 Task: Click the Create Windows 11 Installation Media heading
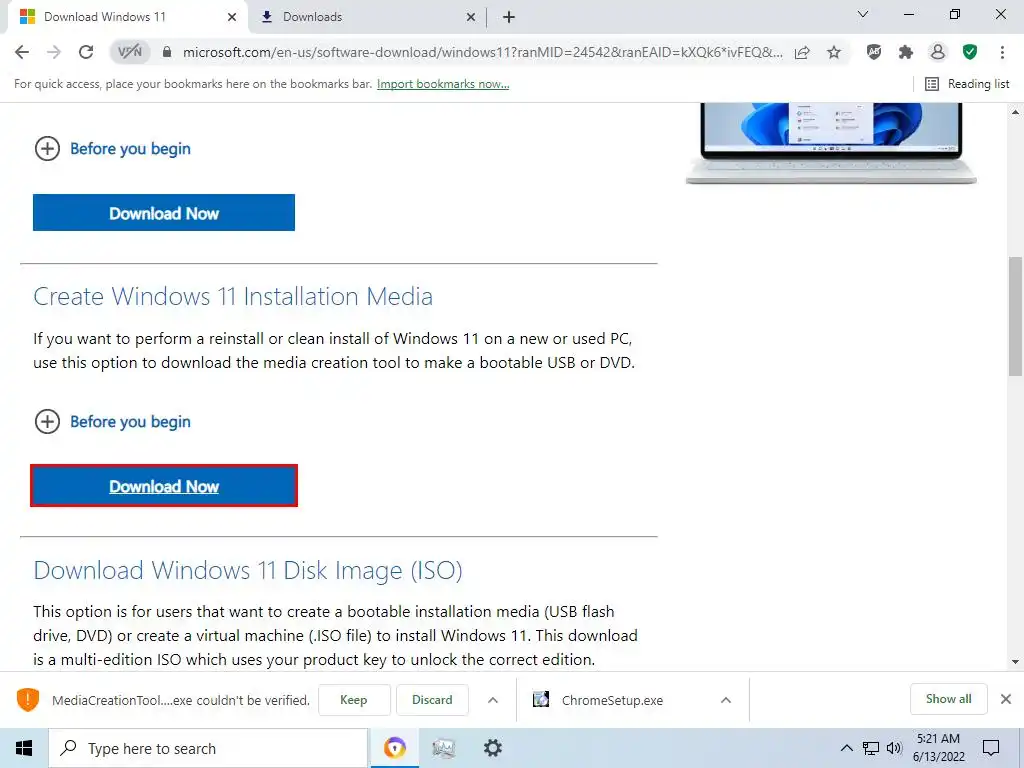[233, 296]
